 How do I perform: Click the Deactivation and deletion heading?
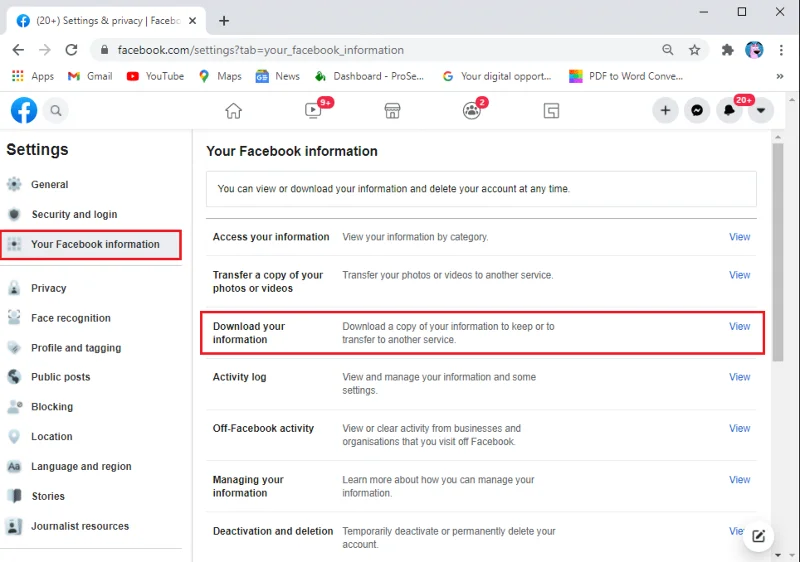click(273, 531)
